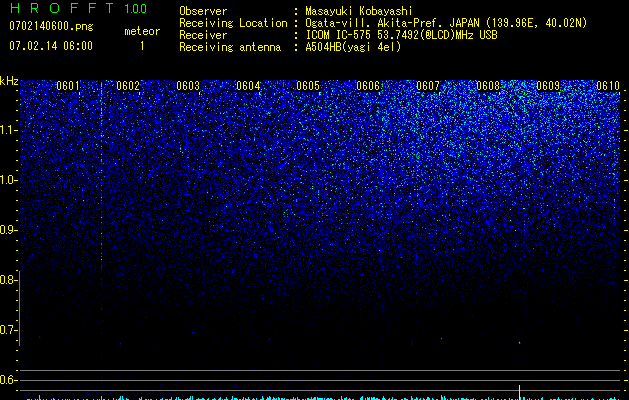The width and height of the screenshot is (629, 400).
Task: Click the 1.1 kHz axis label
Action: click(8, 130)
